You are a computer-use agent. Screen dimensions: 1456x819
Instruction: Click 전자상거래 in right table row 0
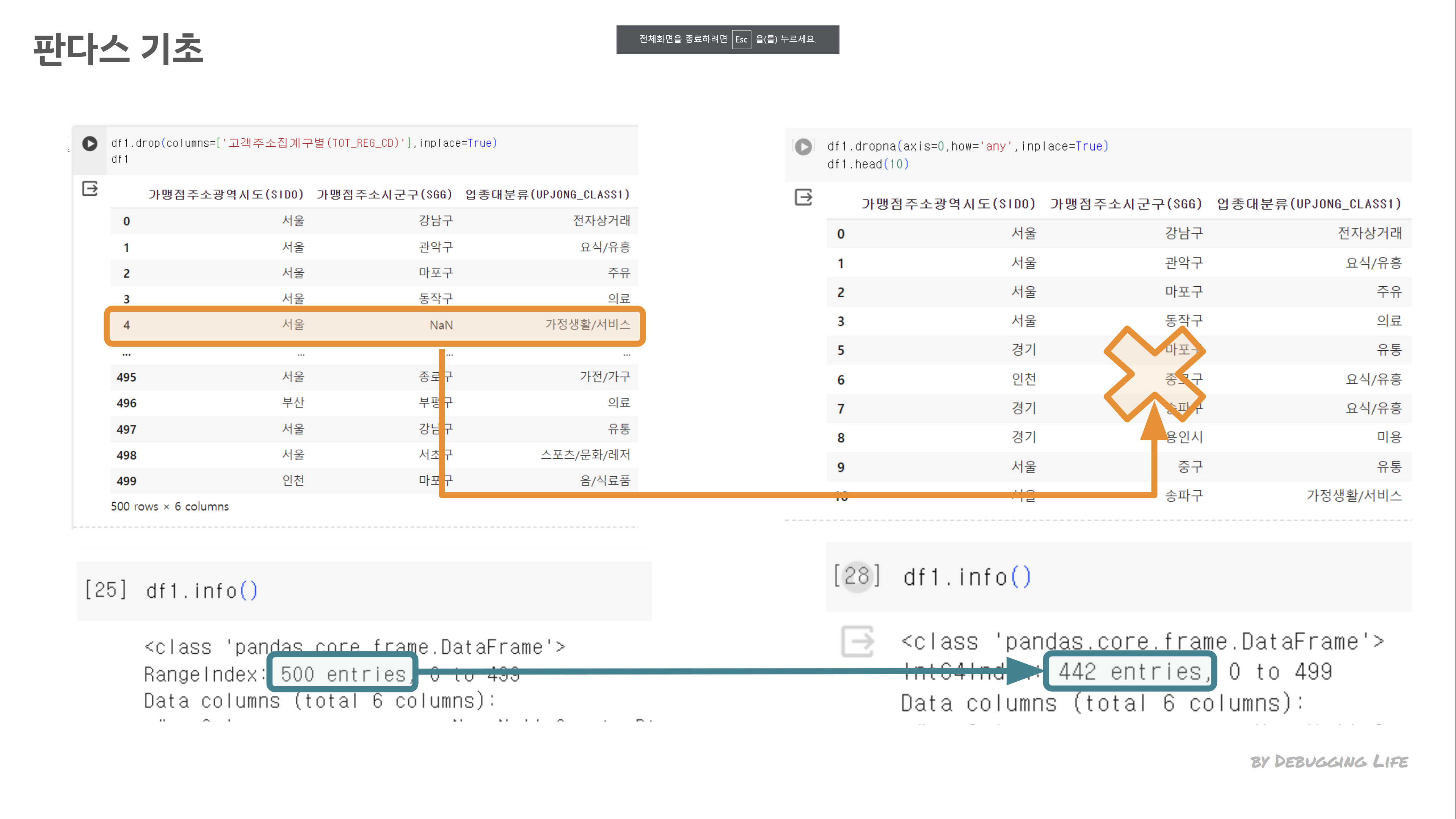(1370, 233)
